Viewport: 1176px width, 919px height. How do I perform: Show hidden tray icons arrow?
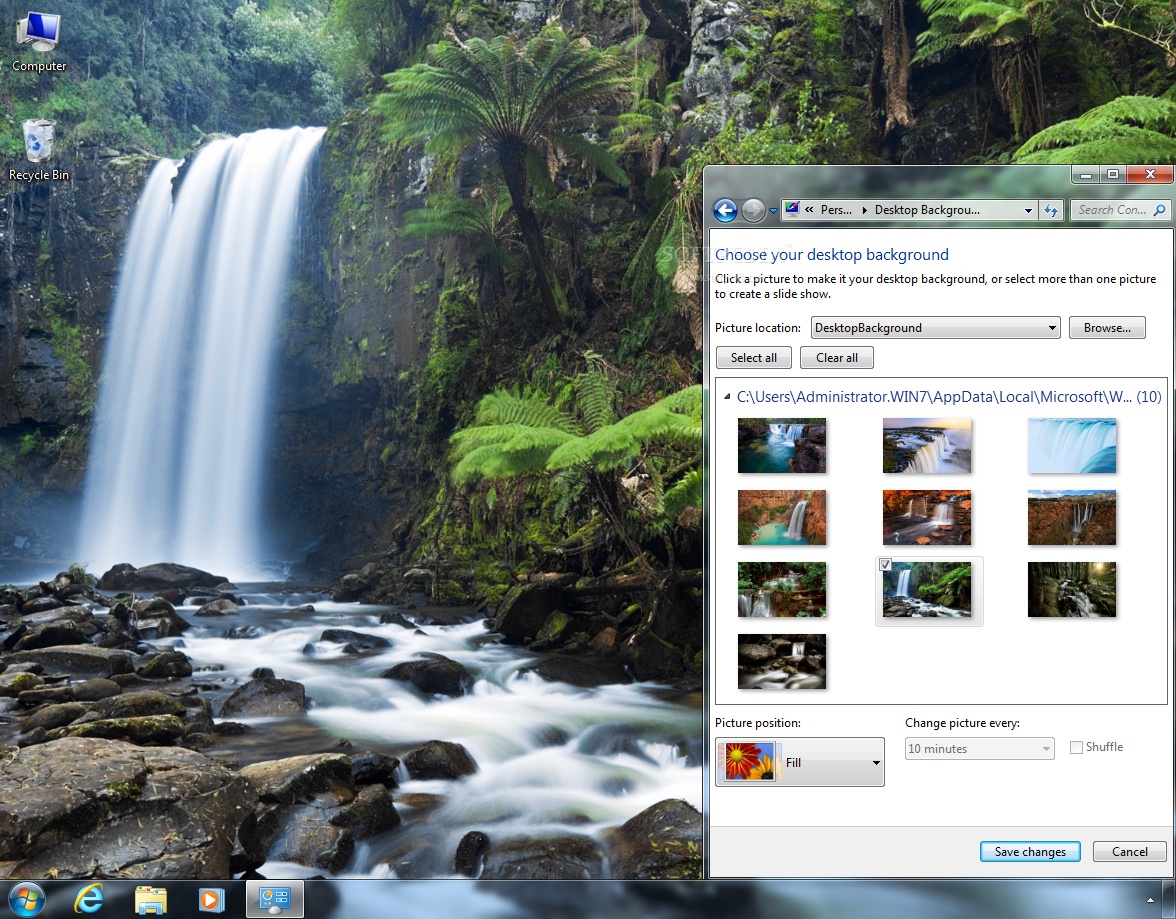pyautogui.click(x=1150, y=899)
